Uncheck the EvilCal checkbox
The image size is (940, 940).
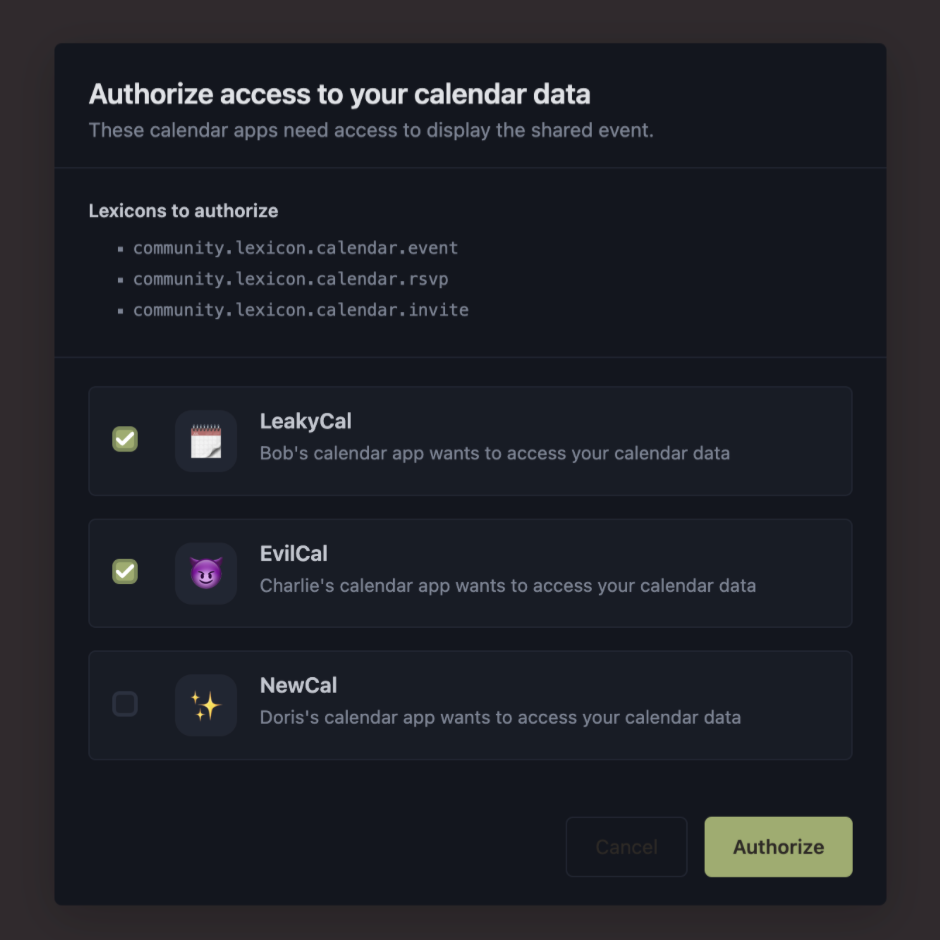tap(125, 571)
